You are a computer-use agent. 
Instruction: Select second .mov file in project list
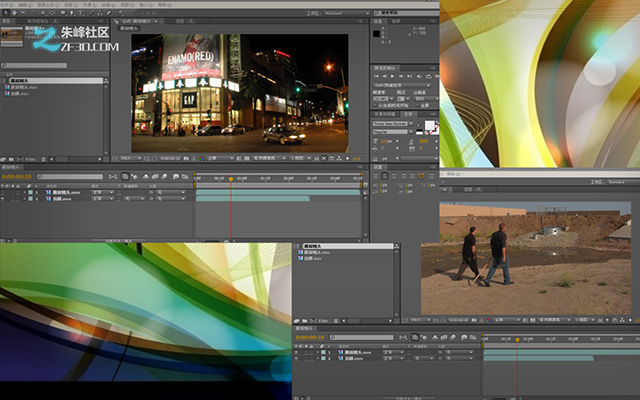click(17, 93)
